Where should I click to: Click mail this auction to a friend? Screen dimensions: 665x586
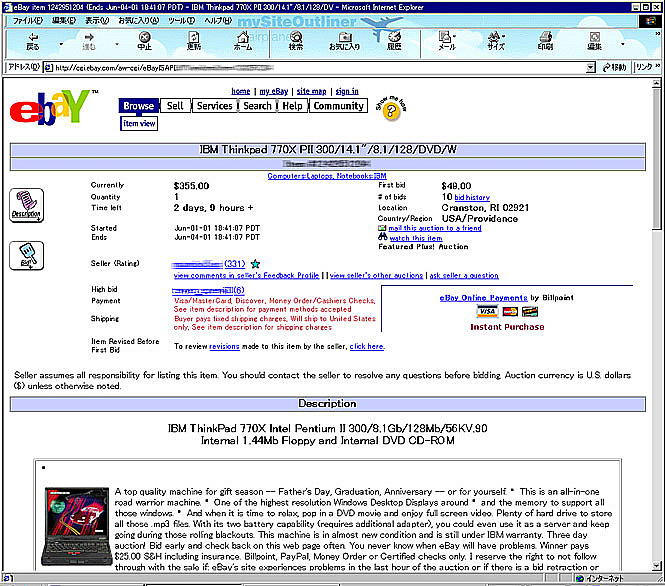(435, 228)
